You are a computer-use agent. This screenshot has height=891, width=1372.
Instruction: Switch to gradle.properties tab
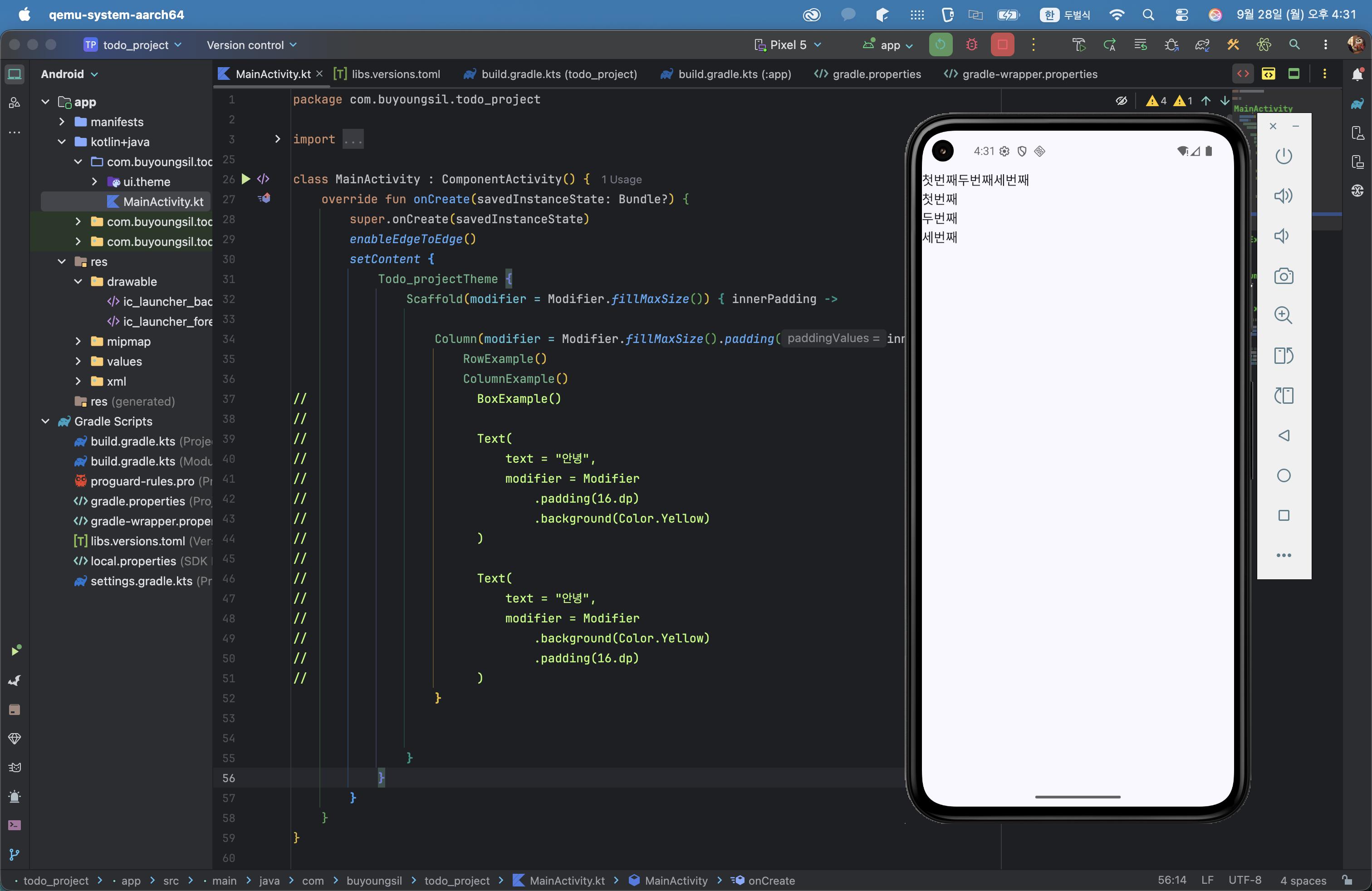[867, 74]
